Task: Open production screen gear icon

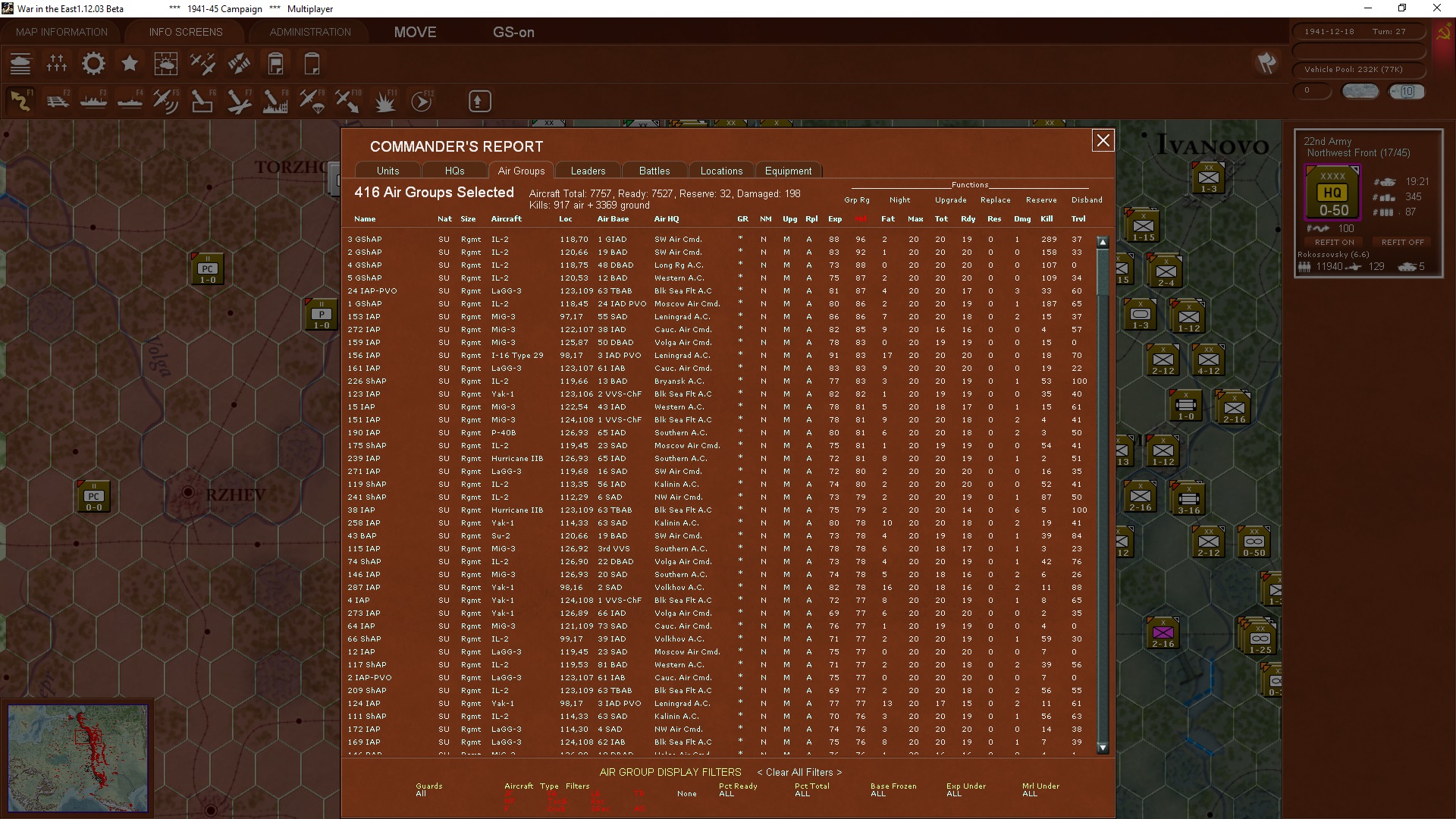Action: 93,64
